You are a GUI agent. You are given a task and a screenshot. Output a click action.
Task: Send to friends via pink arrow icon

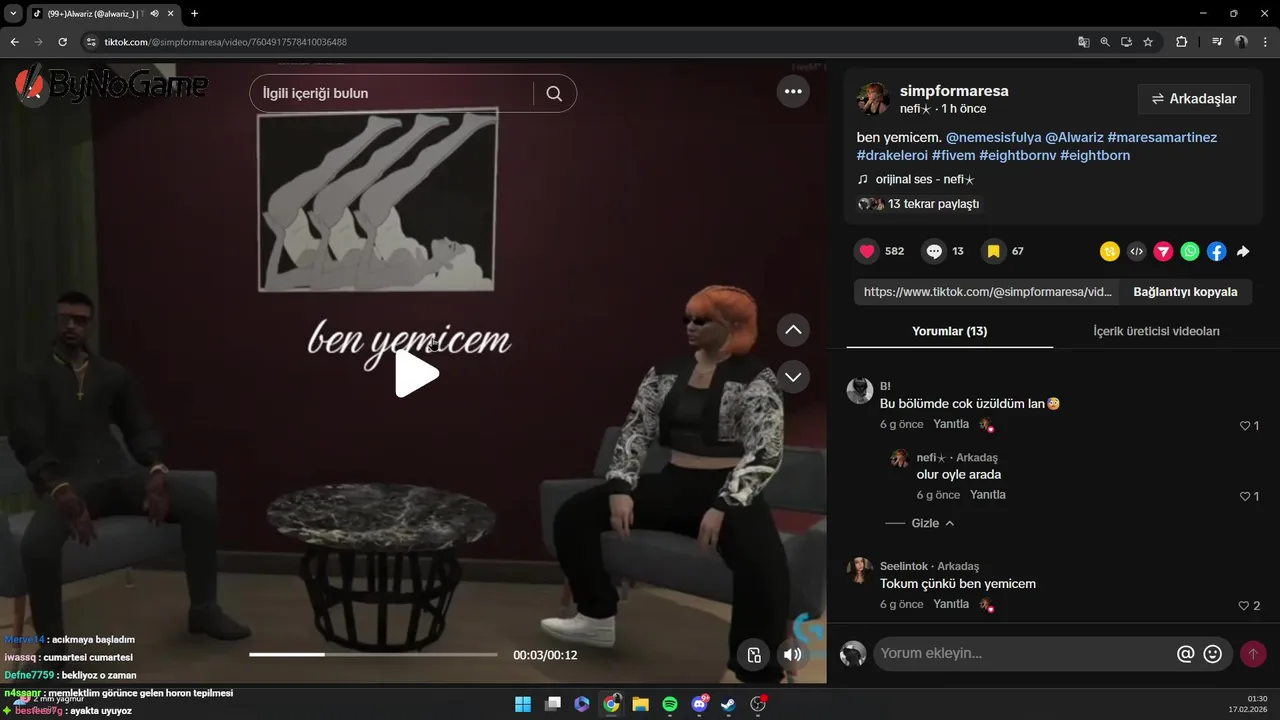click(1163, 252)
